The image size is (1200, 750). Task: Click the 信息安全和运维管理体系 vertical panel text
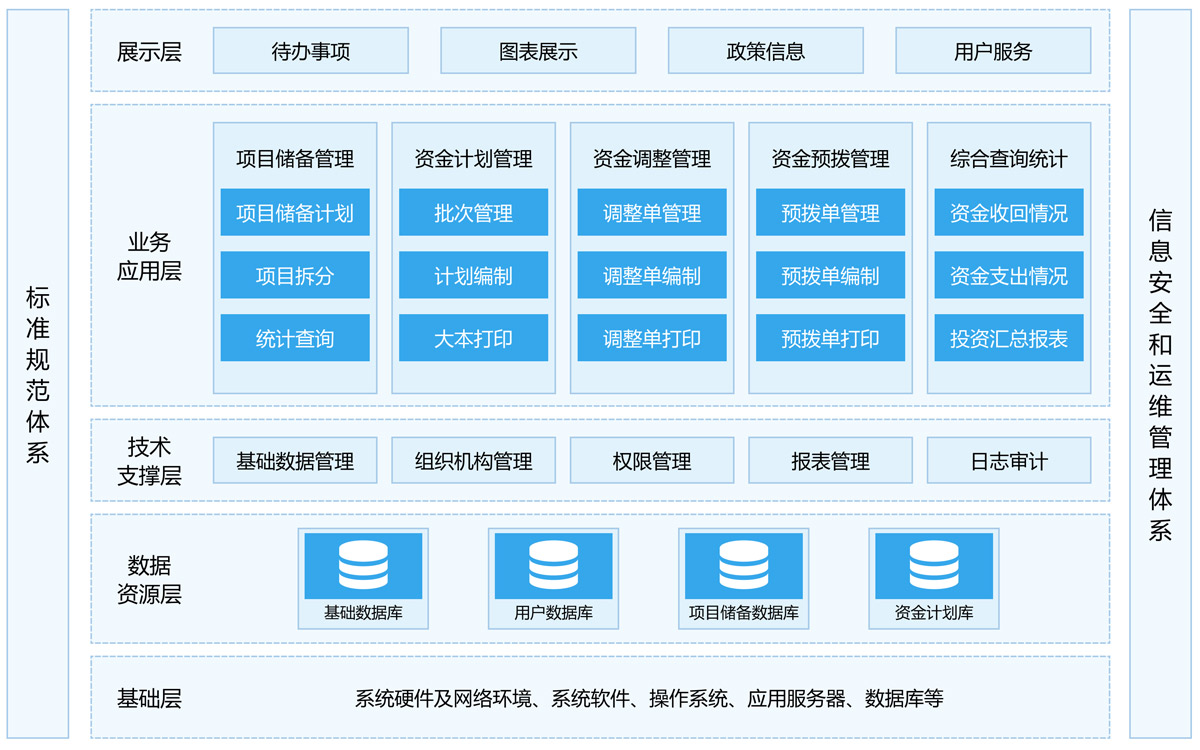pos(1160,375)
